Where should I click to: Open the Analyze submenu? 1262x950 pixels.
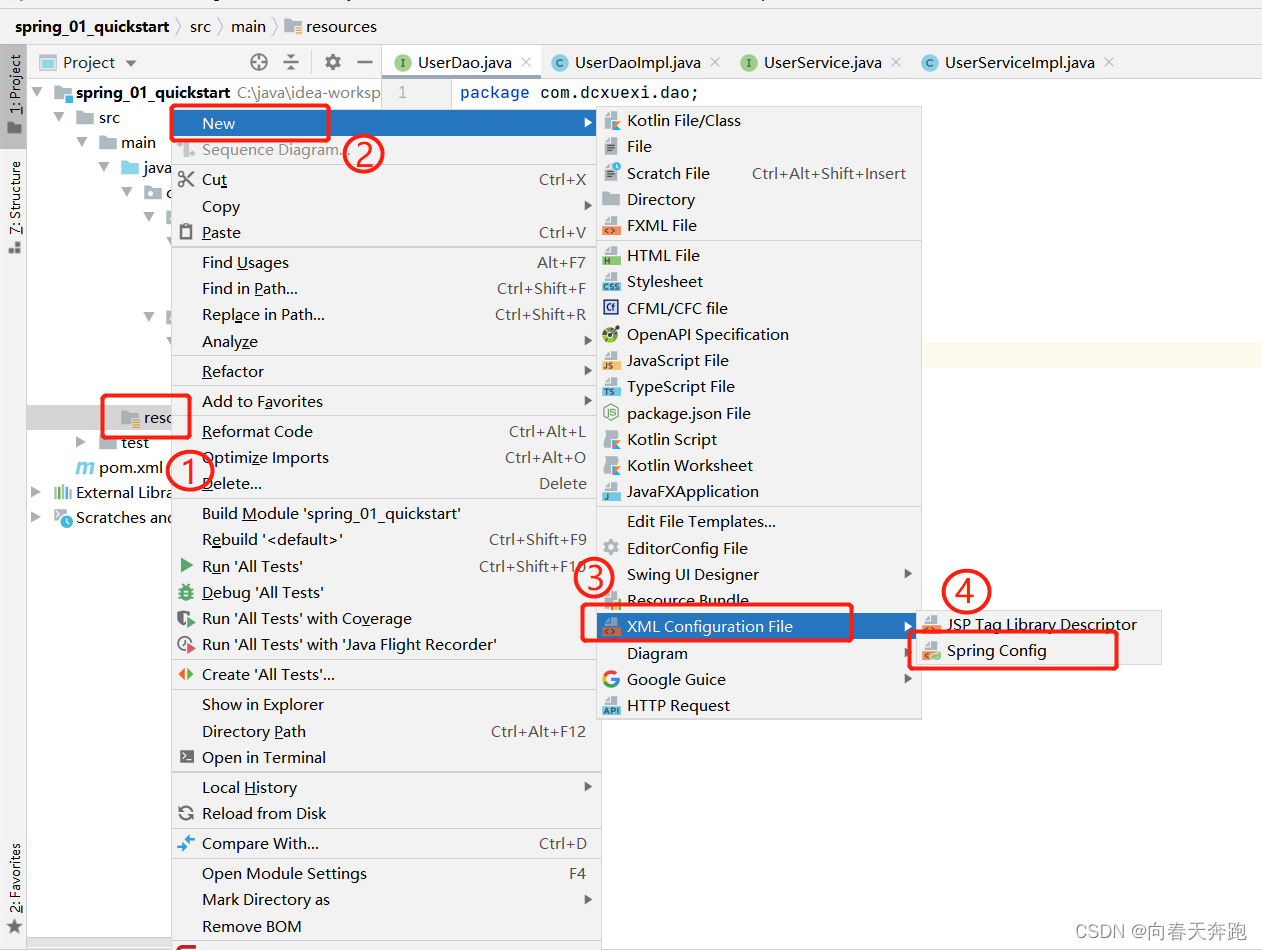tap(385, 341)
